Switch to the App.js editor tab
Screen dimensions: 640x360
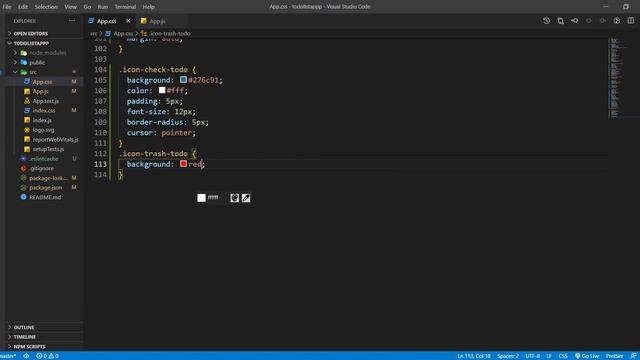(158, 21)
